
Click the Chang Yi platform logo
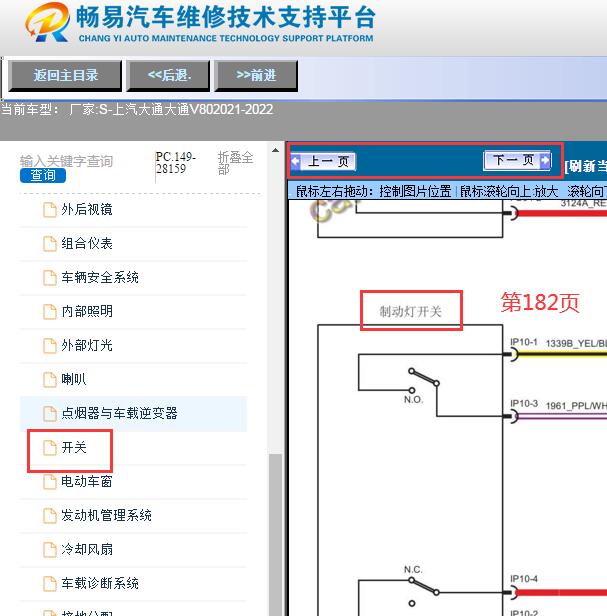click(48, 22)
